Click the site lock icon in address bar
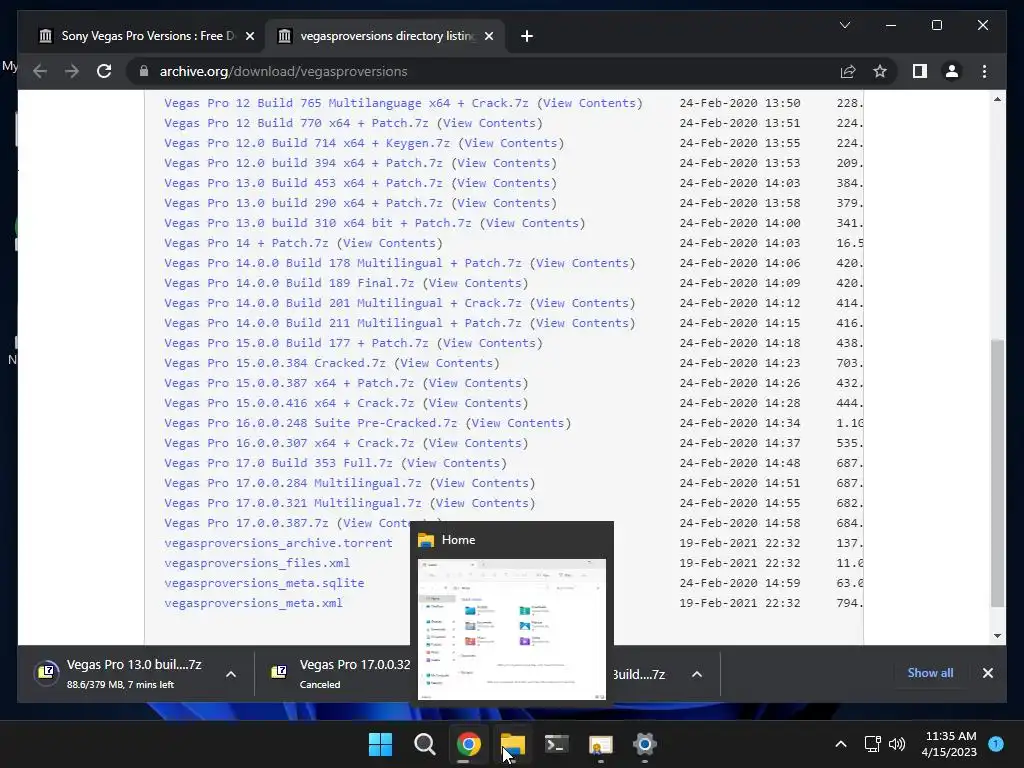Viewport: 1024px width, 768px height. (x=144, y=71)
